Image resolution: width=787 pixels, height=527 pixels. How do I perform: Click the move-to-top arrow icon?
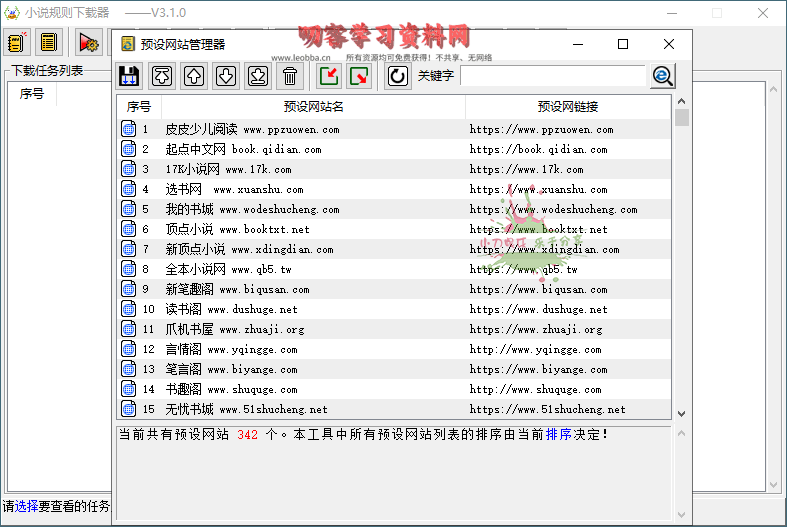pyautogui.click(x=162, y=76)
